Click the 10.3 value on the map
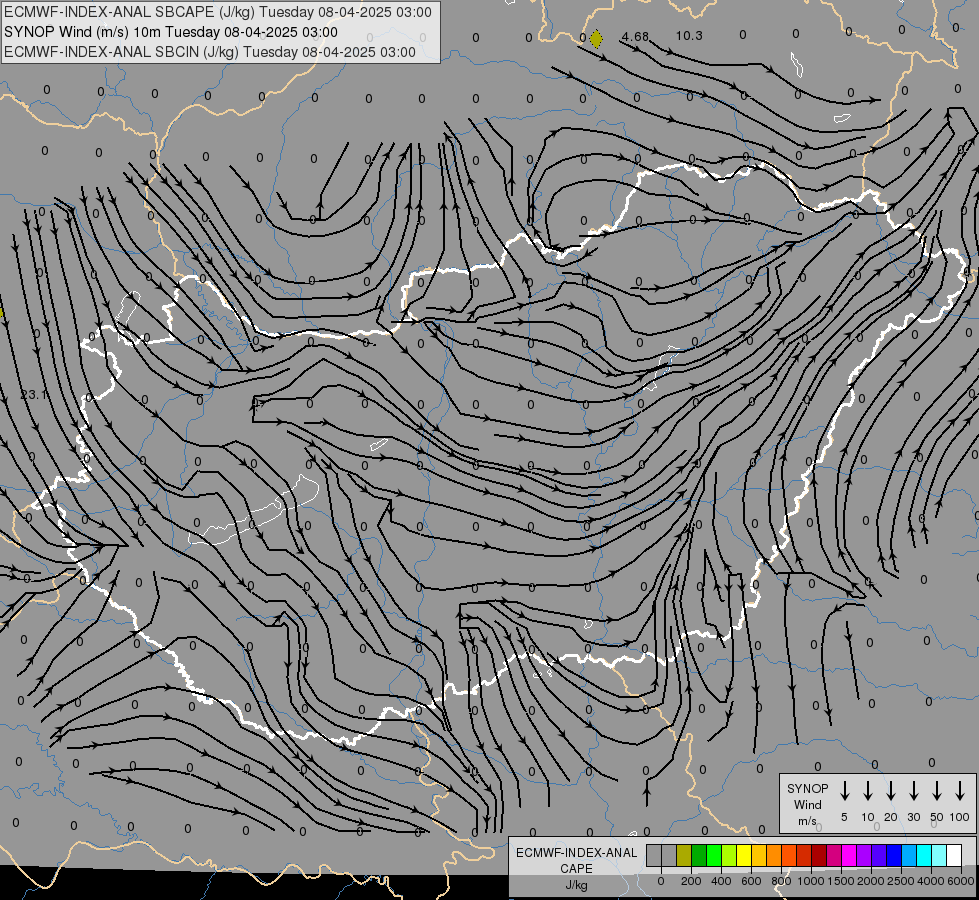Screen dimensions: 979x900 point(689,36)
